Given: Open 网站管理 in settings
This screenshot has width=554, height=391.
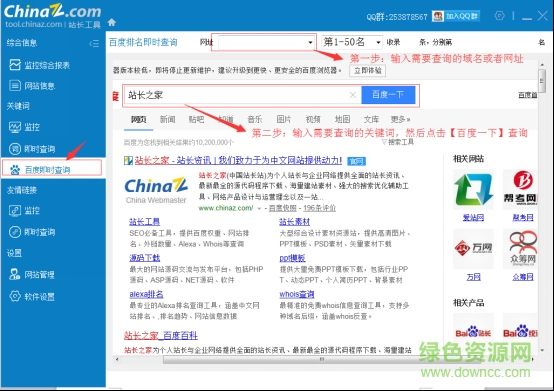Looking at the screenshot, I should pos(40,275).
